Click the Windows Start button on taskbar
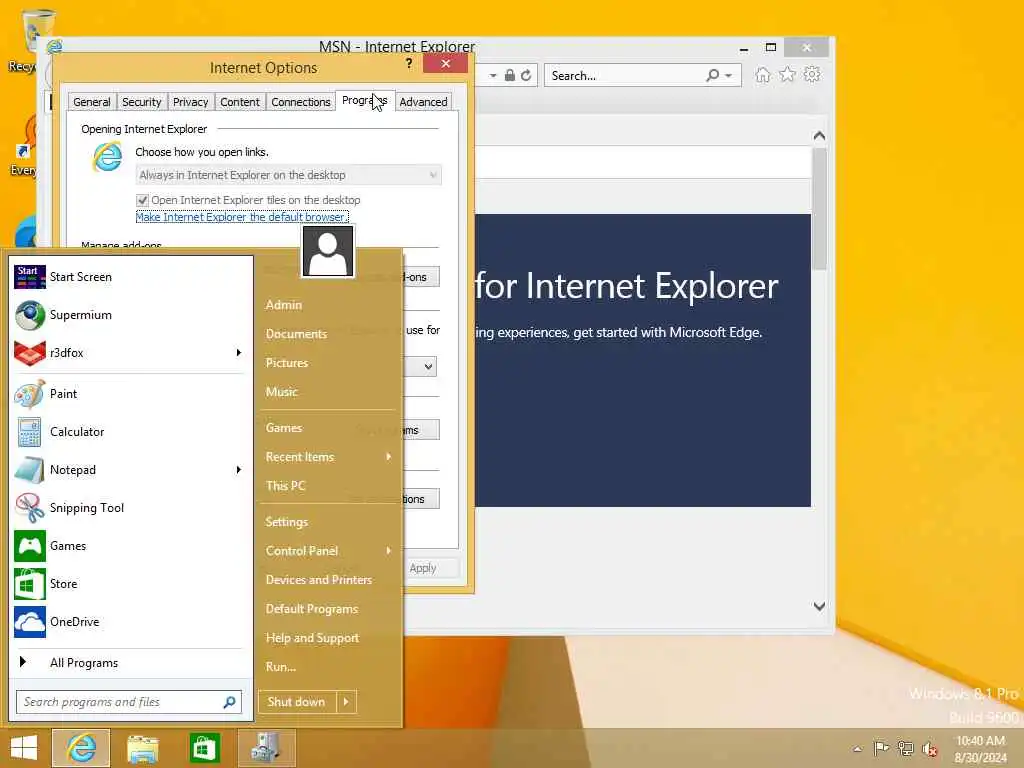 coord(24,748)
